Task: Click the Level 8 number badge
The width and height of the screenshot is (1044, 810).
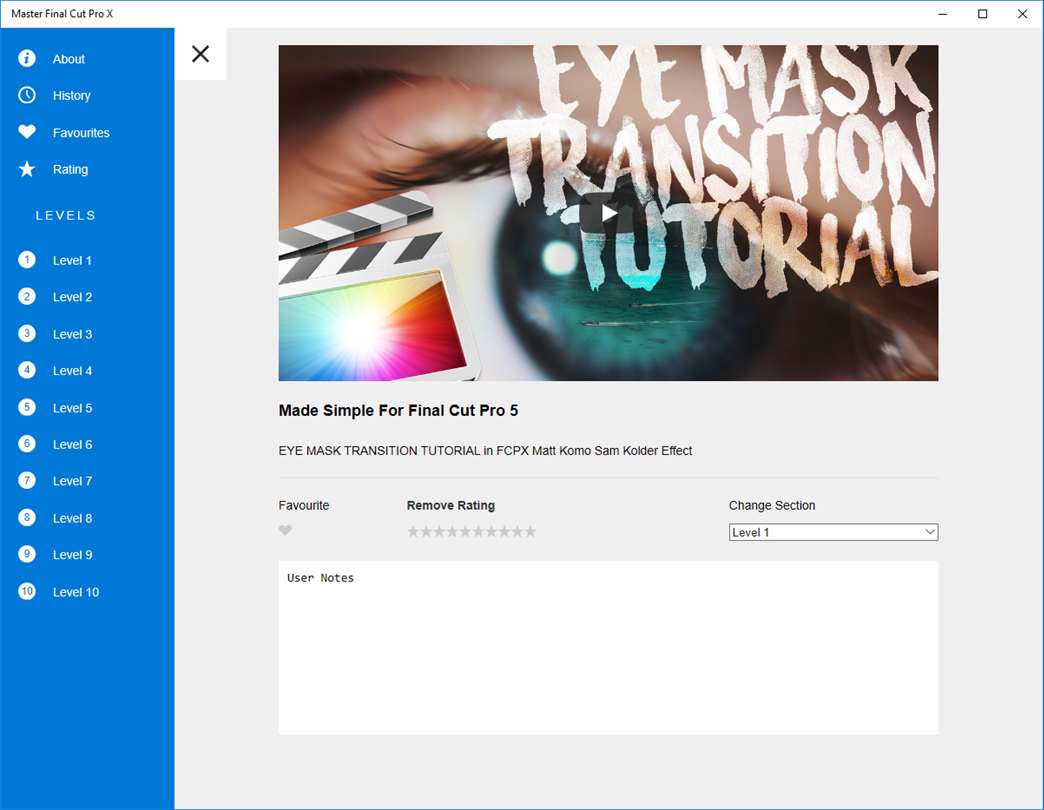Action: pyautogui.click(x=27, y=517)
